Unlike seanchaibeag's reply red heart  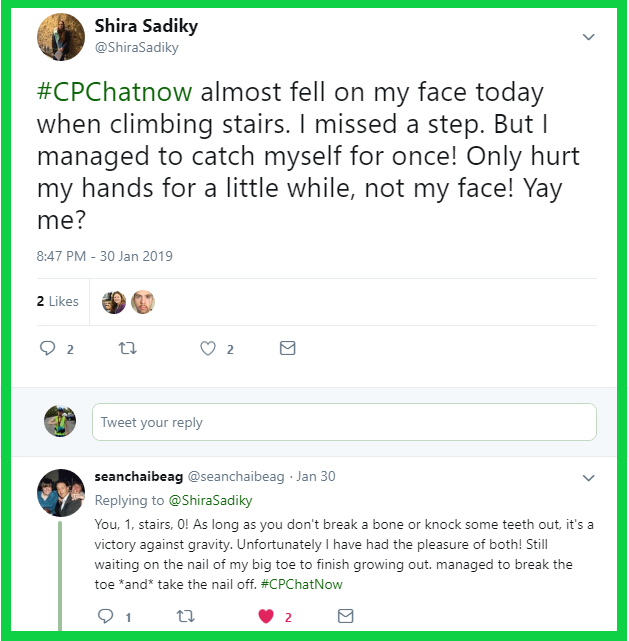(x=266, y=617)
